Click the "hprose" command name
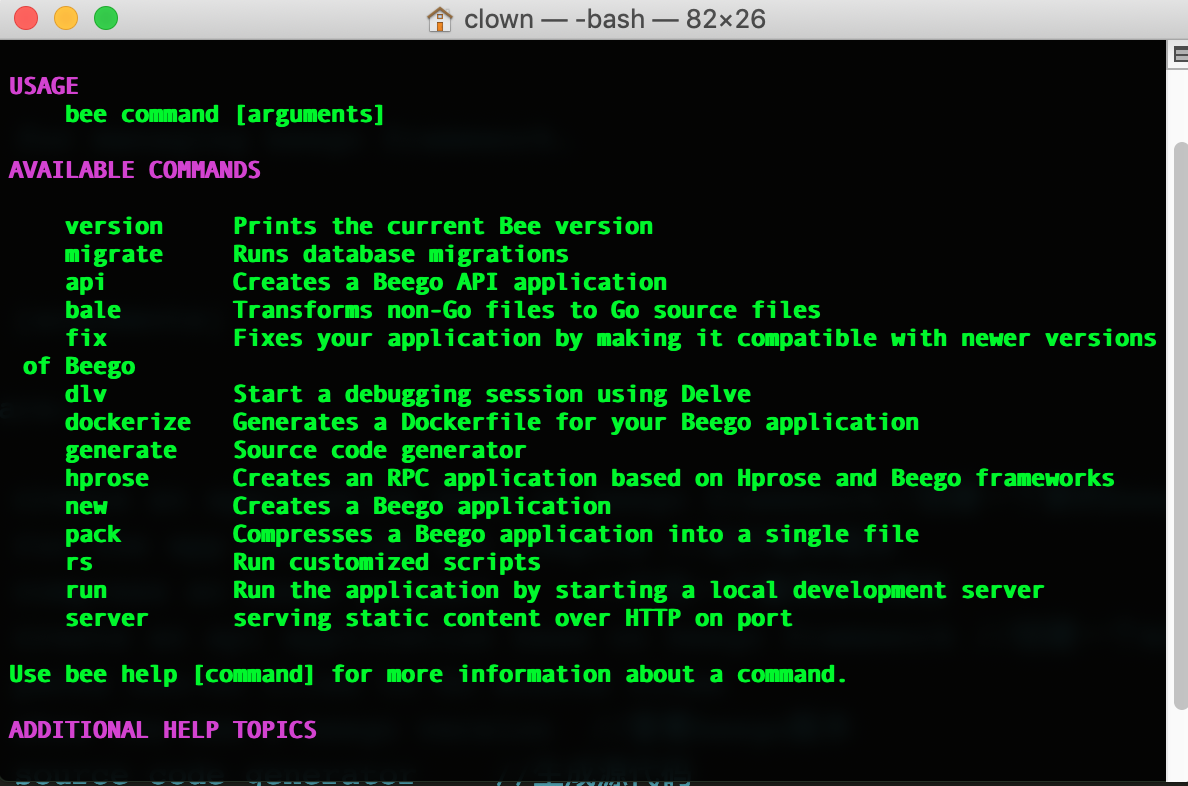The height and width of the screenshot is (786, 1188). coord(107,479)
